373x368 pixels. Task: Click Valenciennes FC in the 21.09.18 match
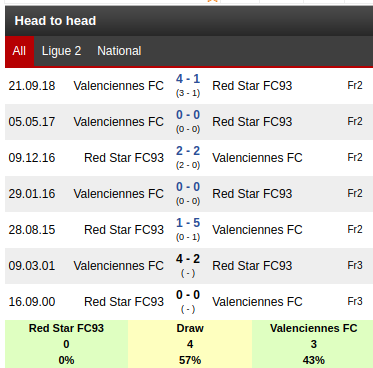click(x=119, y=86)
